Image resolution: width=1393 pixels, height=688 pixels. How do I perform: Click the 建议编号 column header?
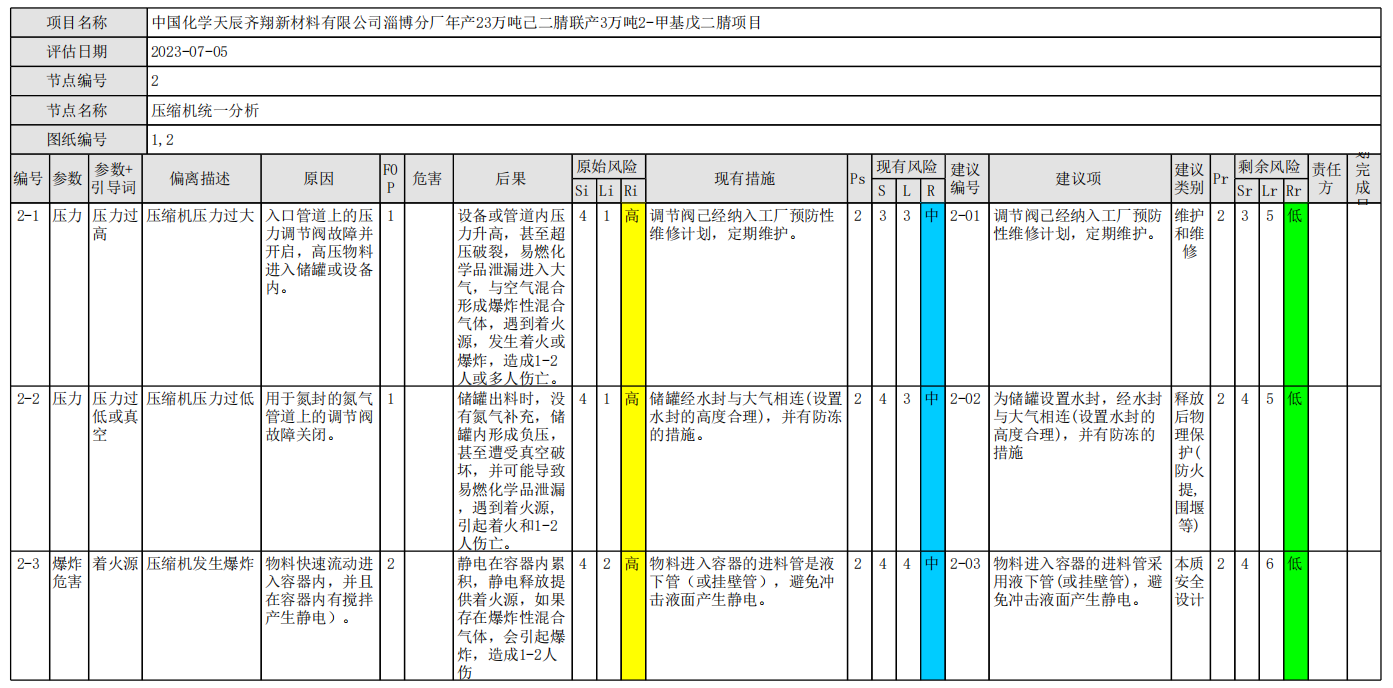[966, 179]
